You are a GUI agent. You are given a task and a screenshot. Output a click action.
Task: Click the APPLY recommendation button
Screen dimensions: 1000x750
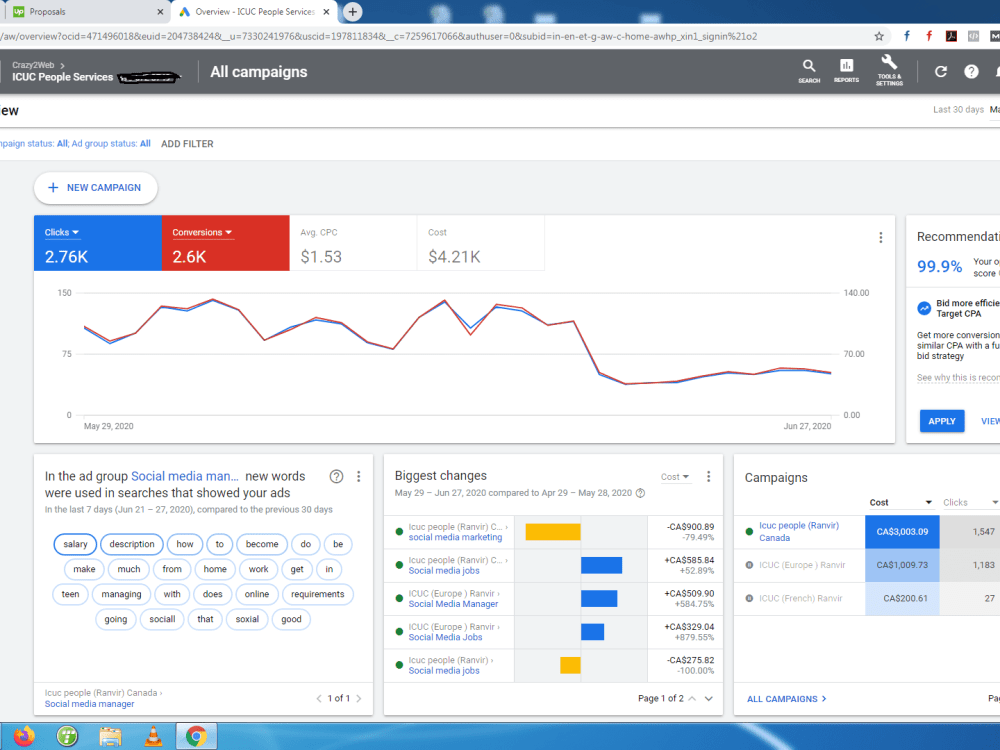tap(941, 421)
